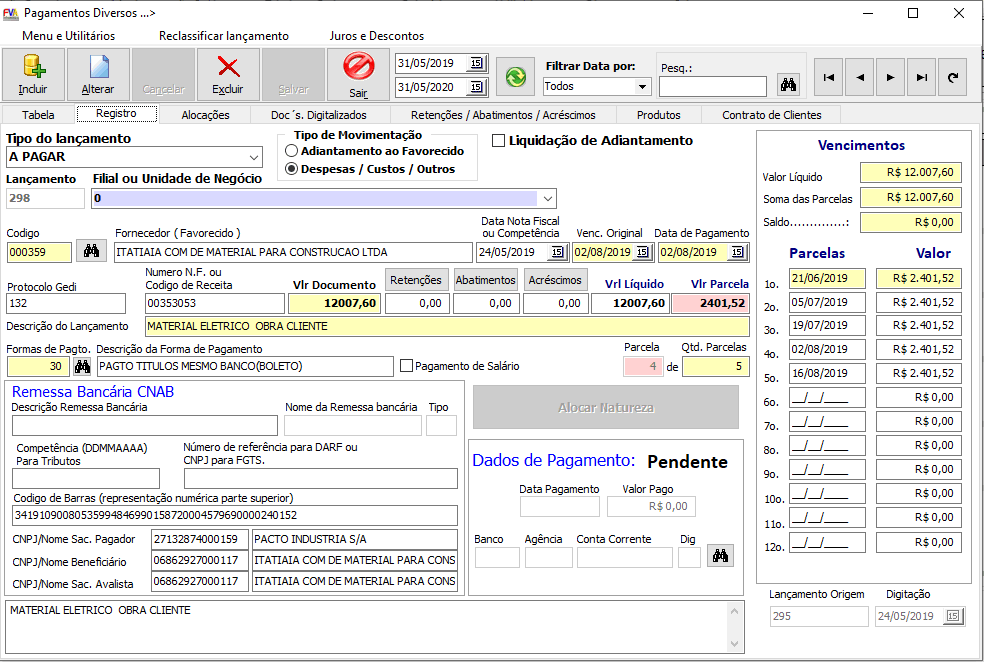The image size is (984, 662).
Task: Click the Retenções button
Action: [x=416, y=280]
